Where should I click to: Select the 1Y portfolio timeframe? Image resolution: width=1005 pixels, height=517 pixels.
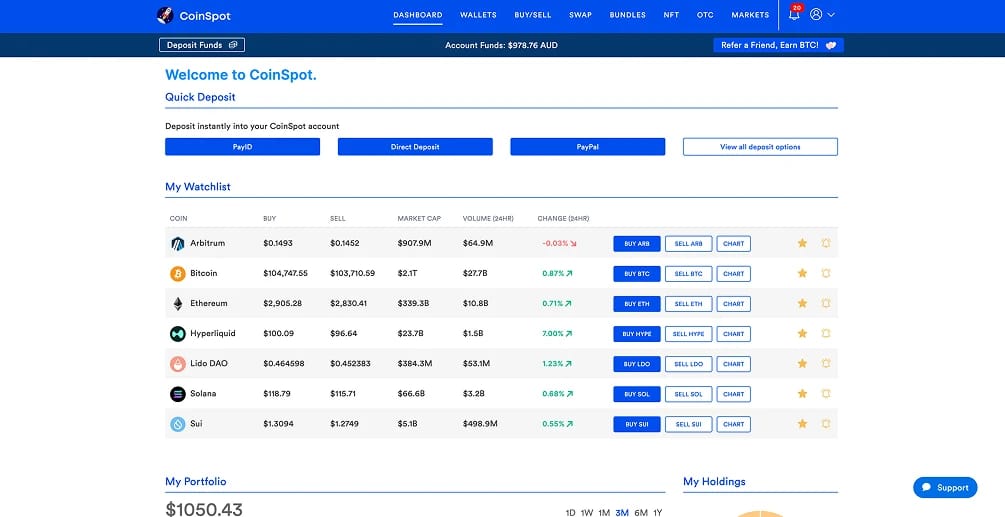[x=658, y=513]
